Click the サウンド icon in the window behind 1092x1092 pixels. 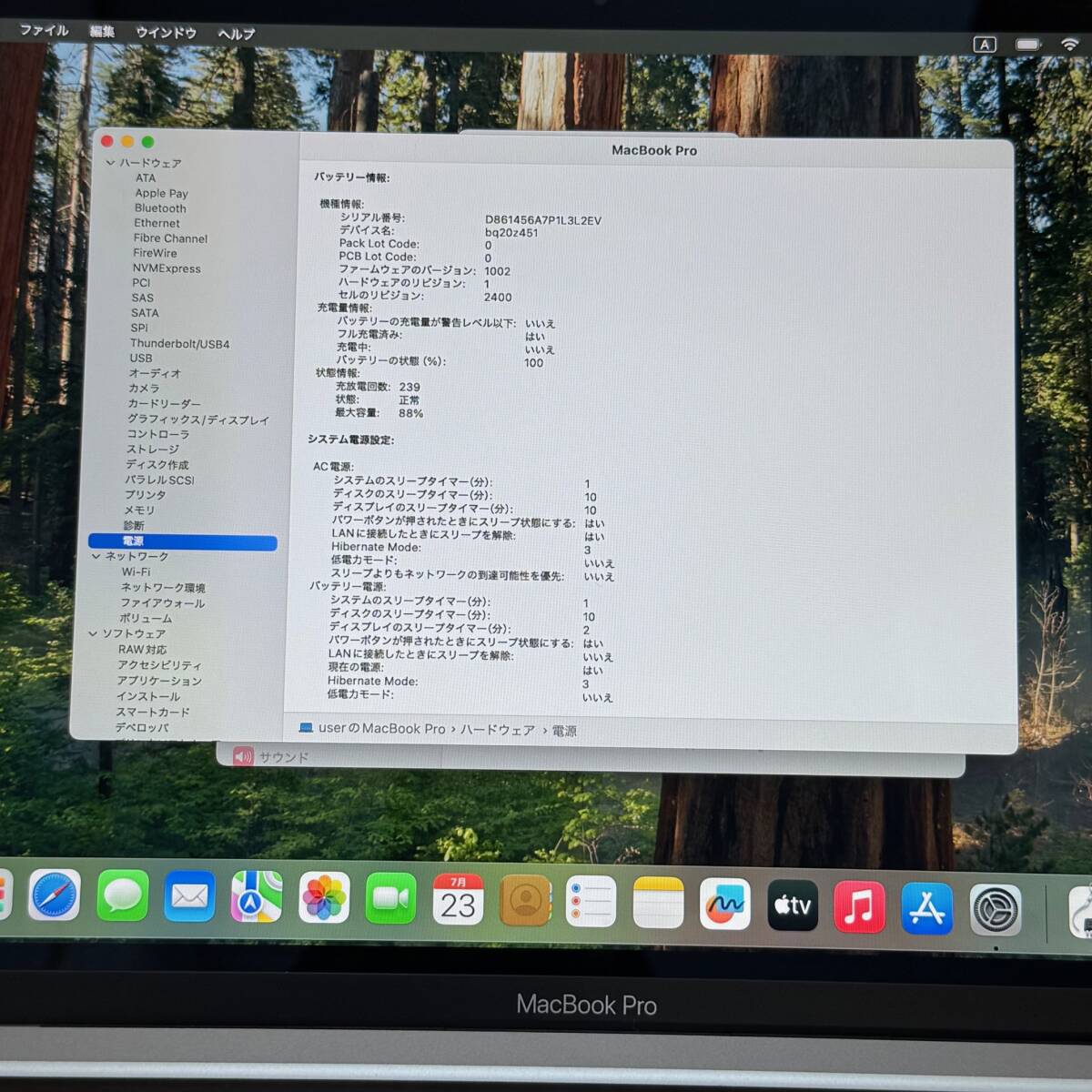pos(243,756)
